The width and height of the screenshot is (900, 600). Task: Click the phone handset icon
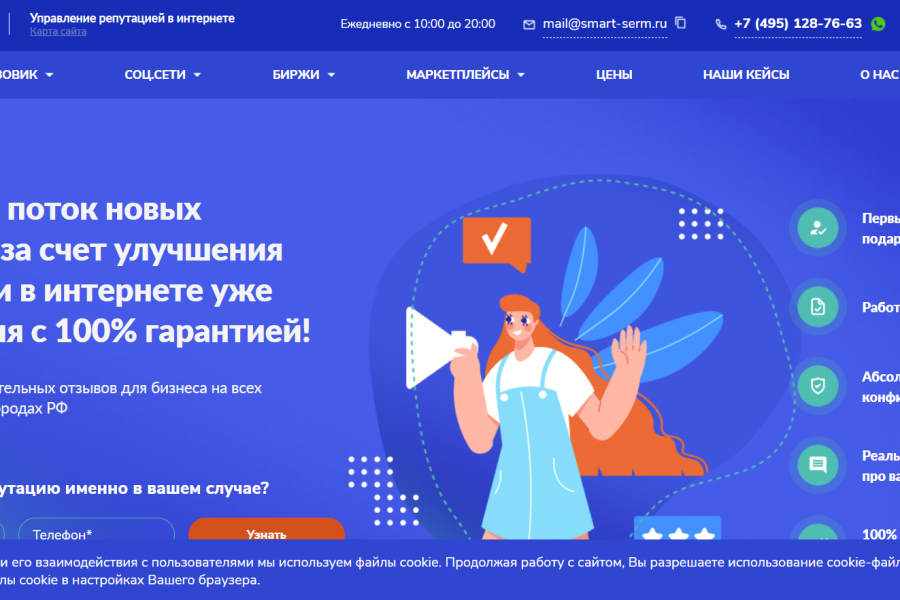coord(720,24)
